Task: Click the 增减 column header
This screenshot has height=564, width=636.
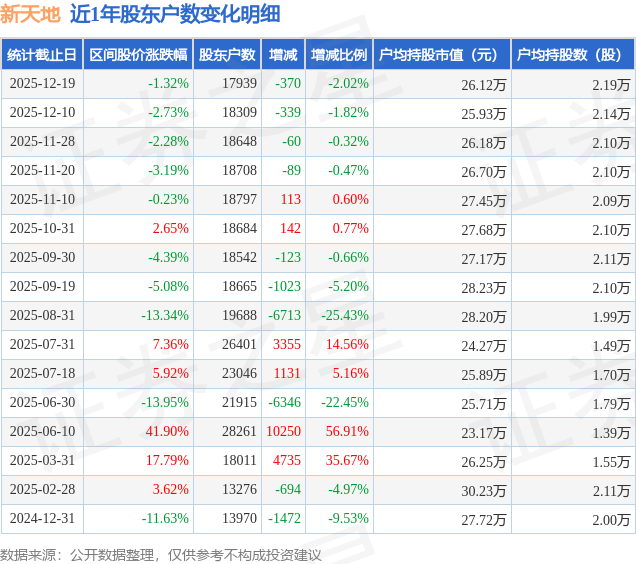Action: (283, 55)
